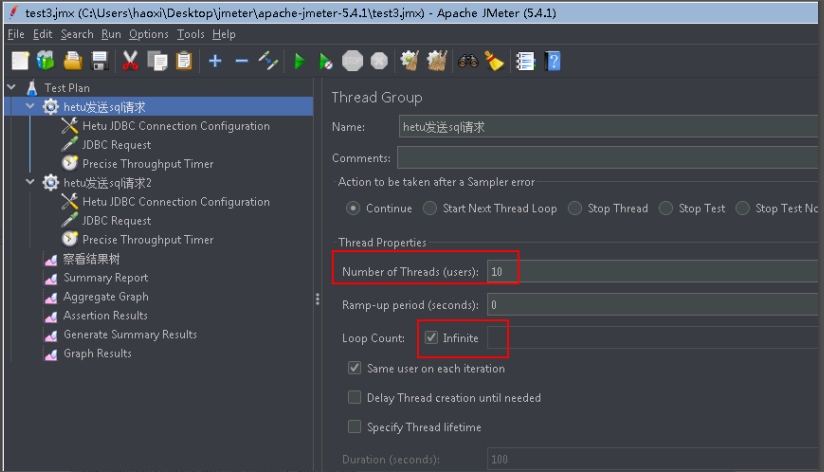This screenshot has width=824, height=472.
Task: Click the Paste clipboard icon
Action: click(x=184, y=61)
